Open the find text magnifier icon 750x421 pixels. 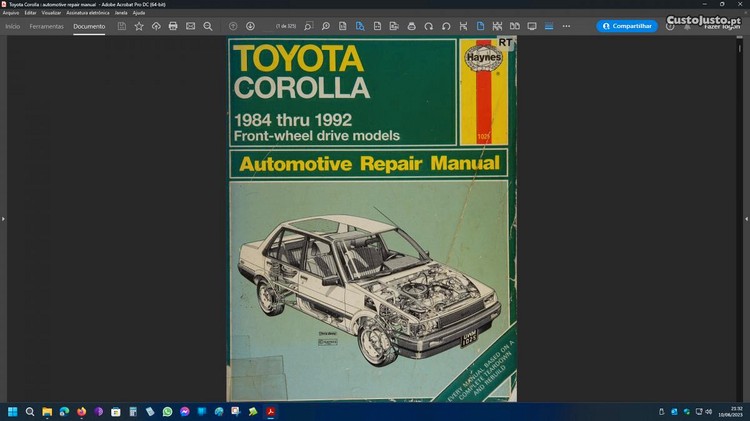coord(207,26)
